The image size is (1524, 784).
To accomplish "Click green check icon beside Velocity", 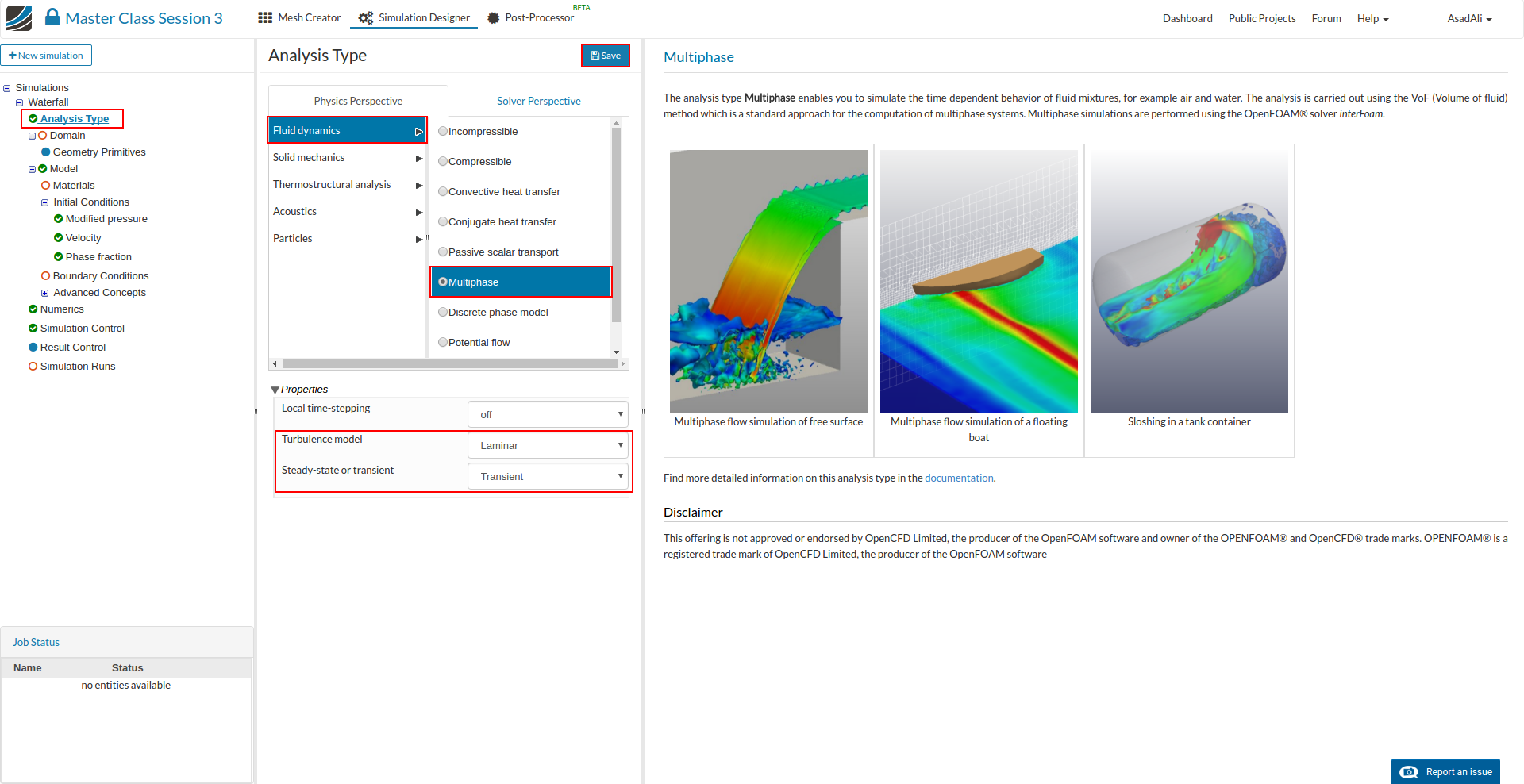I will tap(59, 238).
